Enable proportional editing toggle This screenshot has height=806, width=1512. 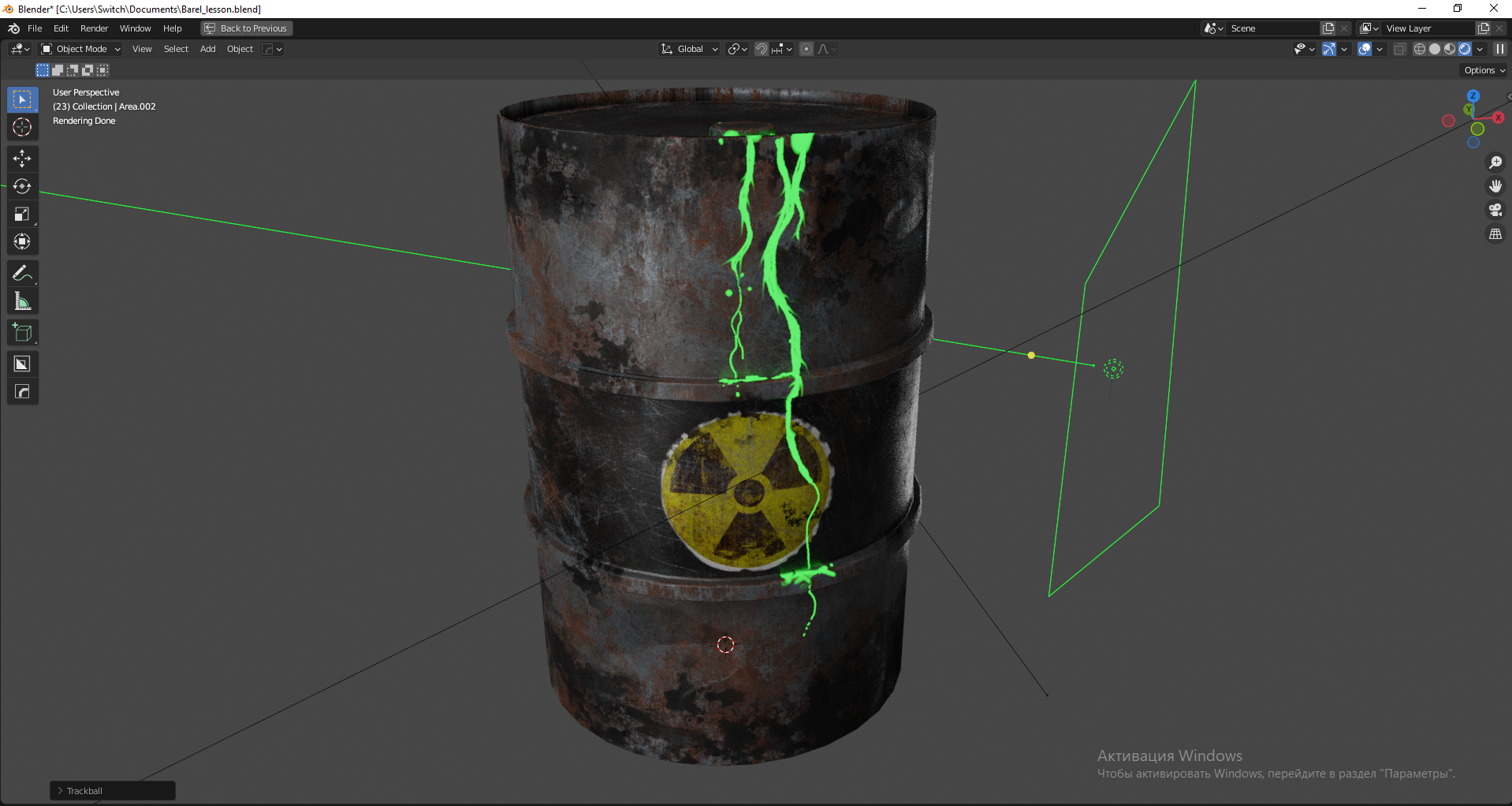click(806, 49)
